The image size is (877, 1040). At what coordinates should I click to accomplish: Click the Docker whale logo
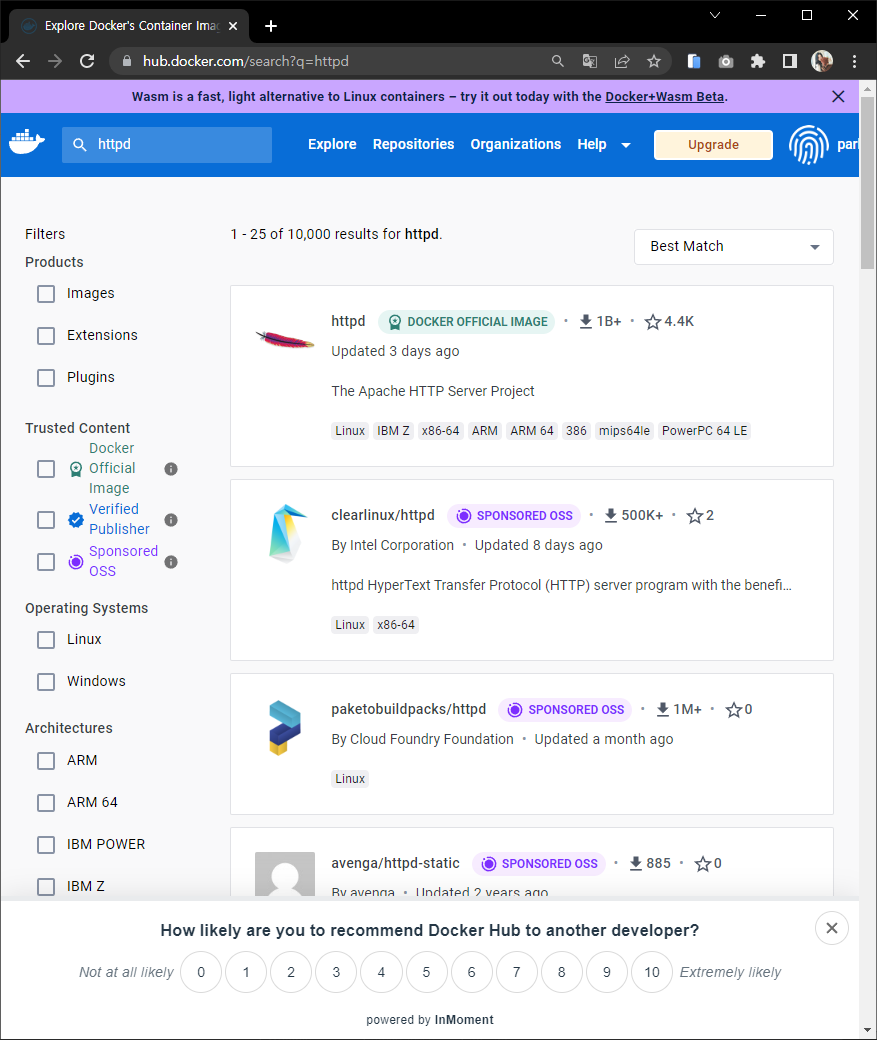click(x=27, y=142)
